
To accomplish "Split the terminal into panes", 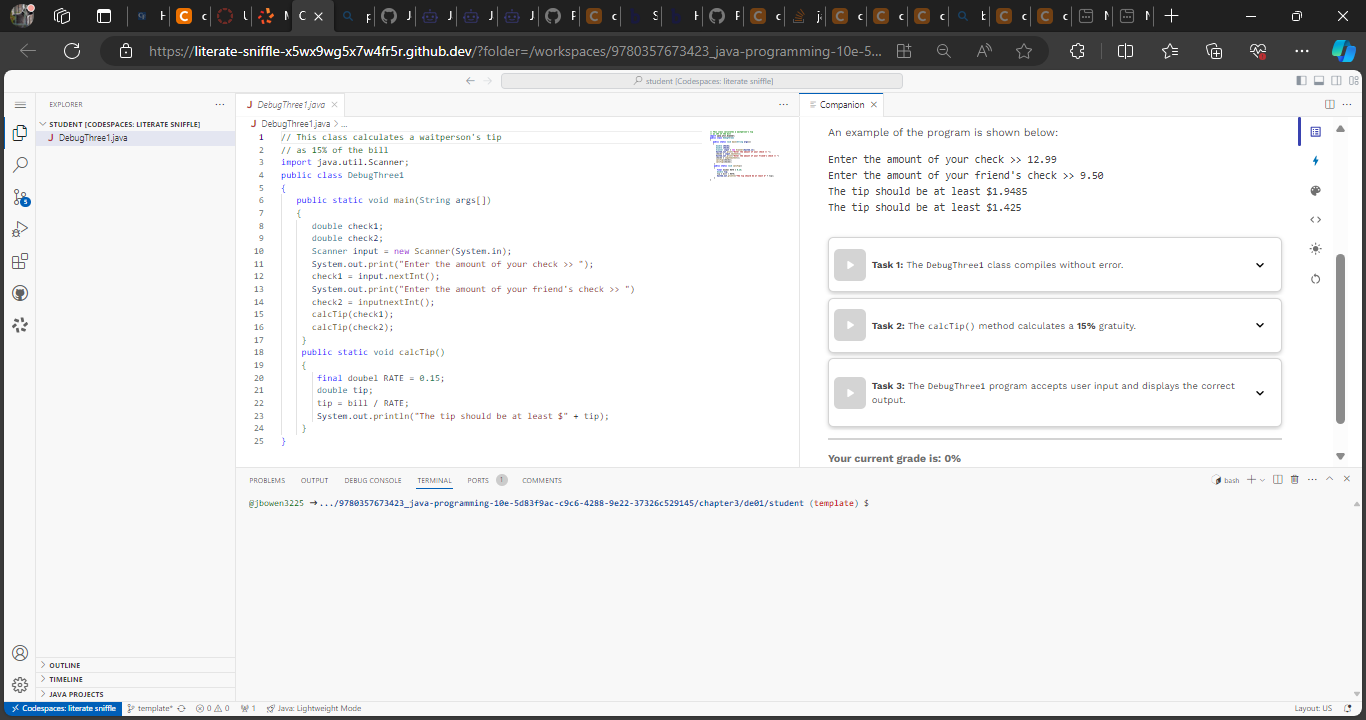I will (1277, 478).
